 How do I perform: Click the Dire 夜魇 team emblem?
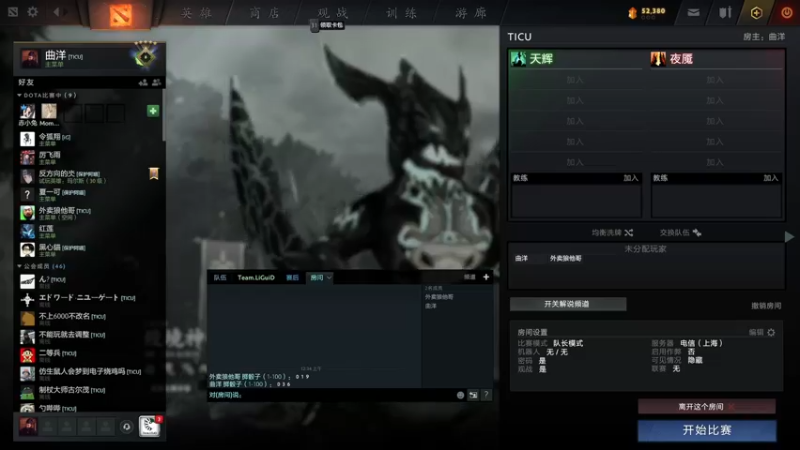click(658, 59)
